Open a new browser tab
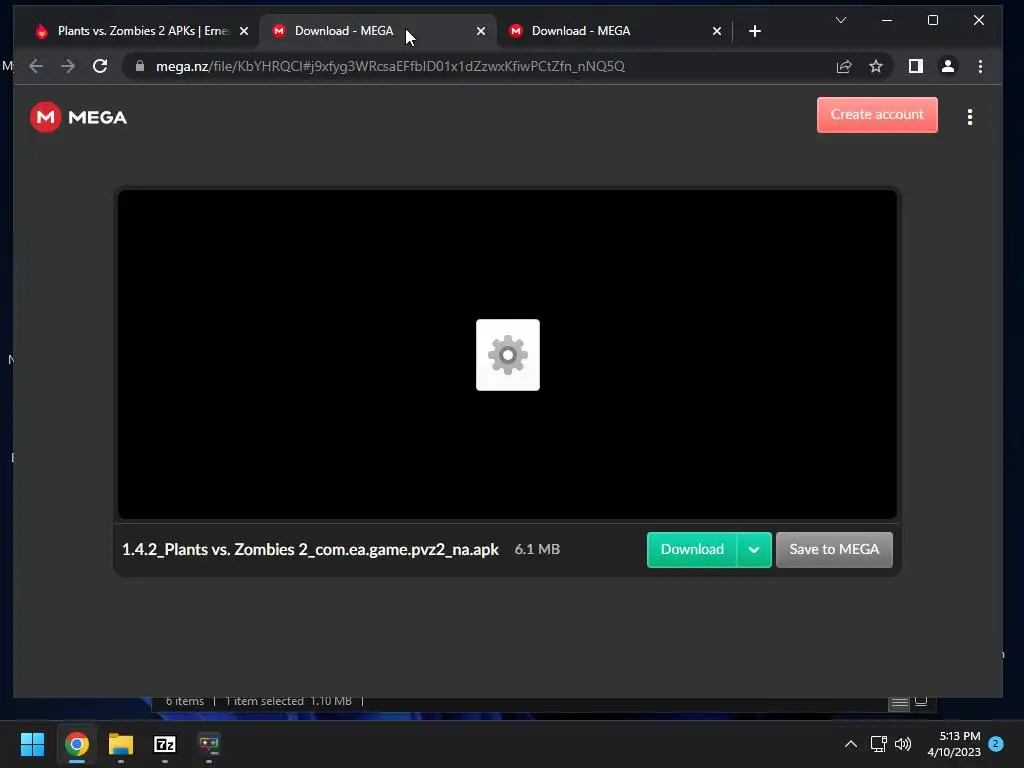The height and width of the screenshot is (768, 1024). pos(754,31)
